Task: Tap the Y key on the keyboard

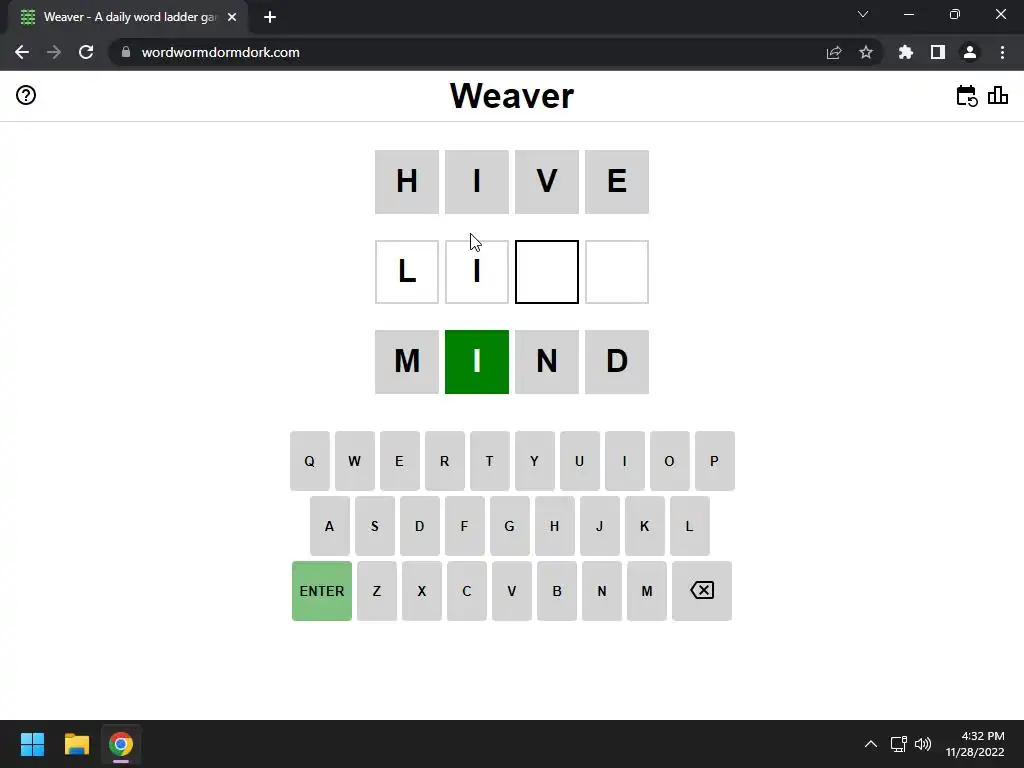Action: coord(535,461)
